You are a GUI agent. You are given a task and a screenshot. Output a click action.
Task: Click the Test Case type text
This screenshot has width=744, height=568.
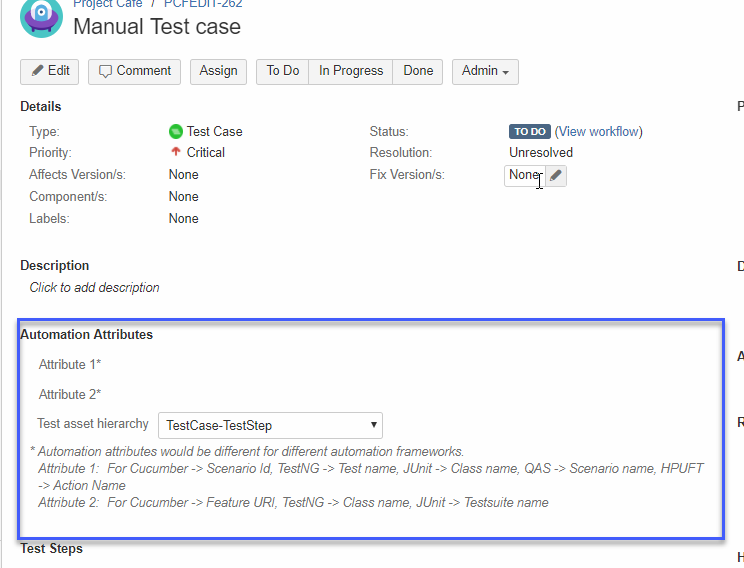pyautogui.click(x=214, y=131)
